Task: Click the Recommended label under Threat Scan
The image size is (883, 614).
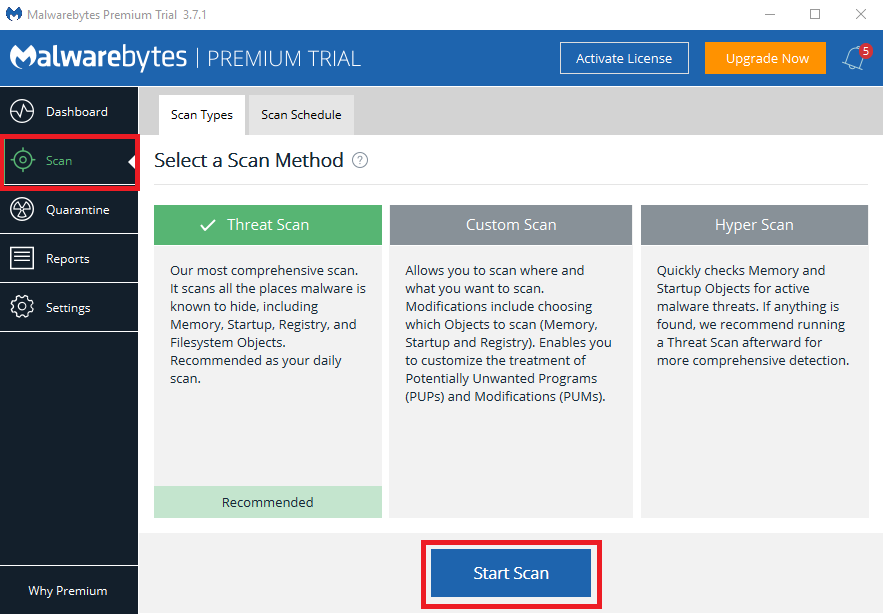Action: 267,502
